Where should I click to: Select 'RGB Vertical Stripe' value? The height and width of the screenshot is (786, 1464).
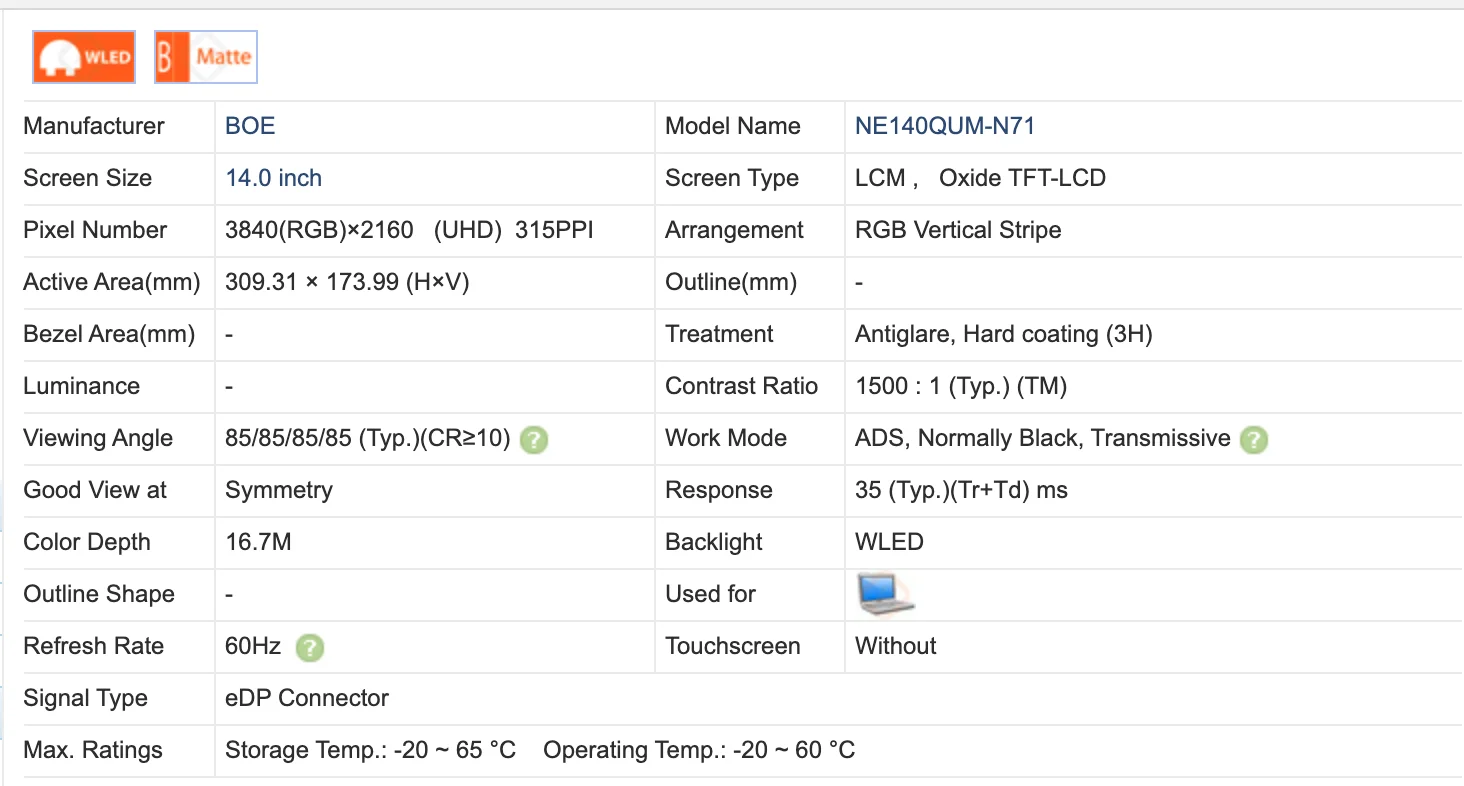click(x=958, y=230)
